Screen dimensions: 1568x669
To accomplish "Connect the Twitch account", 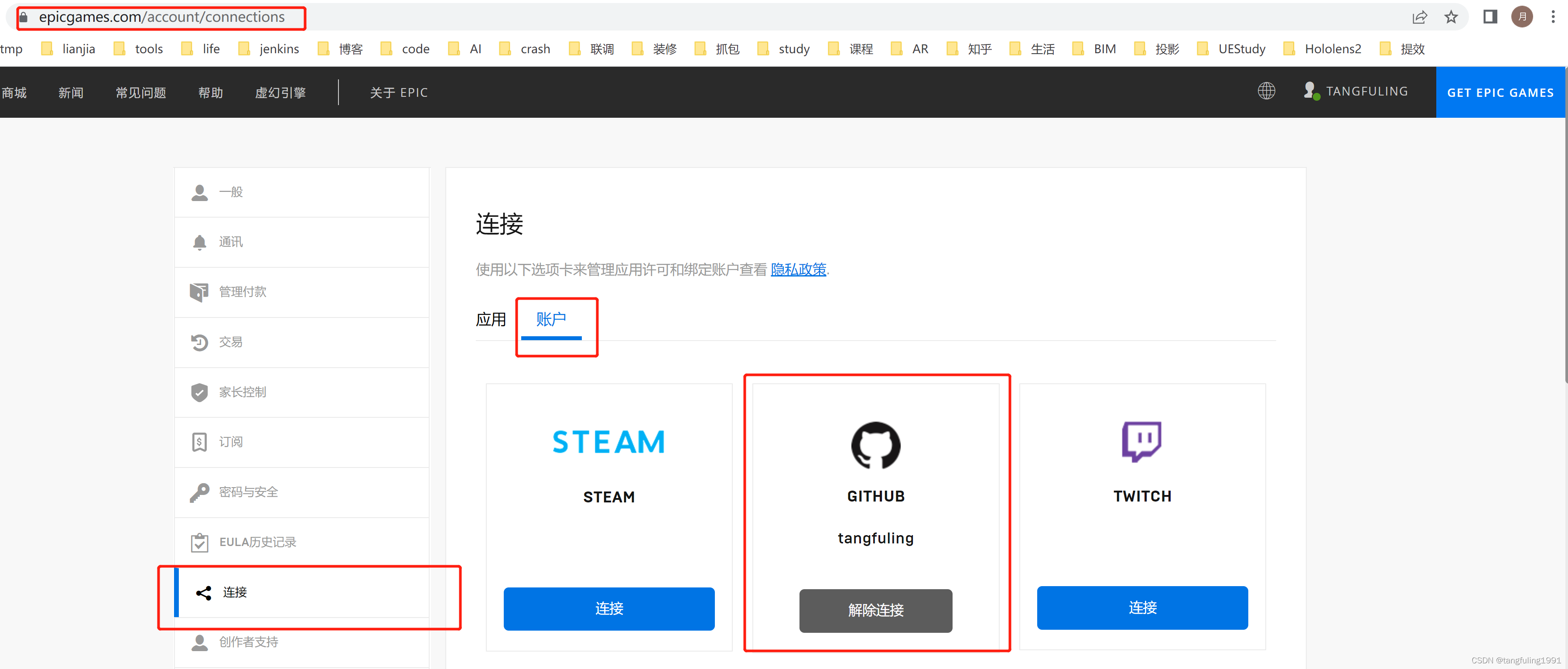I will (x=1142, y=608).
